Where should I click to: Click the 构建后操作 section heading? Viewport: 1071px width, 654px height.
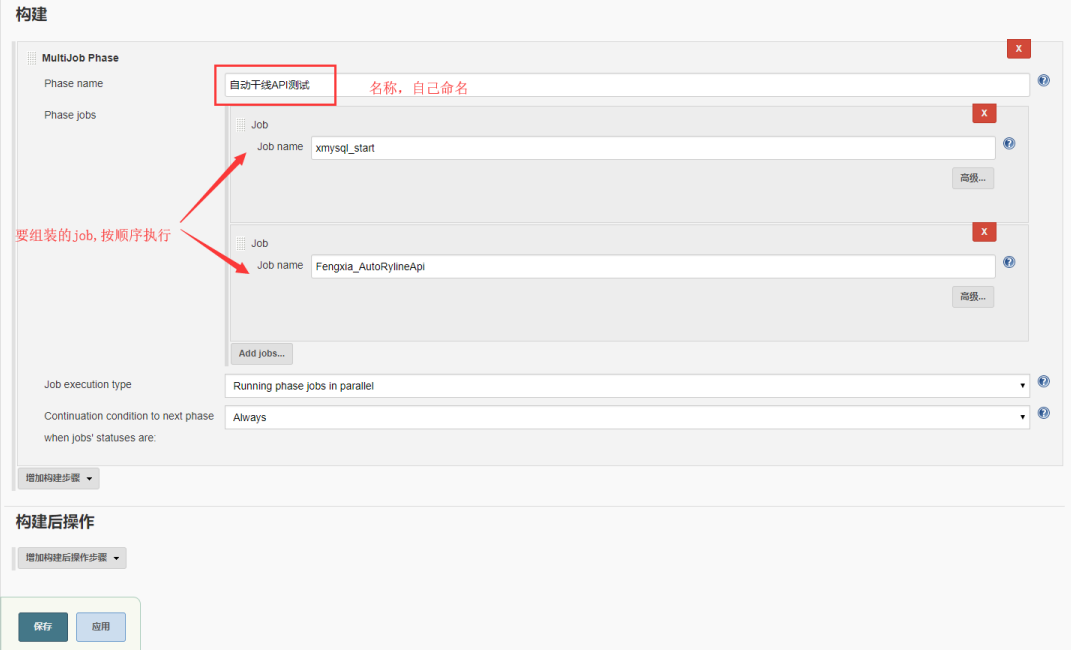click(55, 522)
